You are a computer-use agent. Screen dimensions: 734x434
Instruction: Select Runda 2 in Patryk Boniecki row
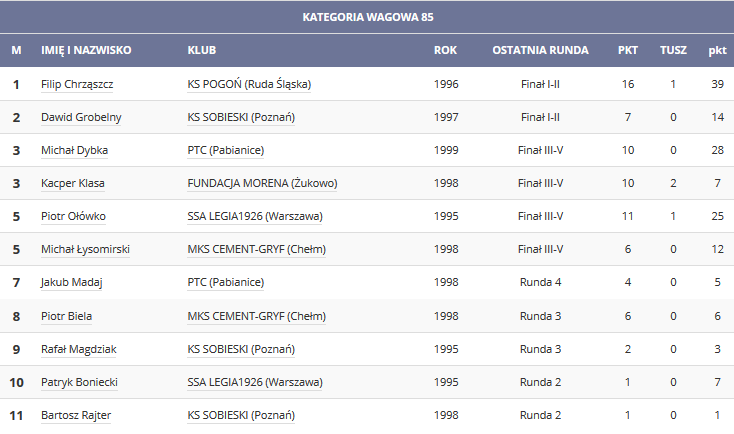click(x=540, y=382)
